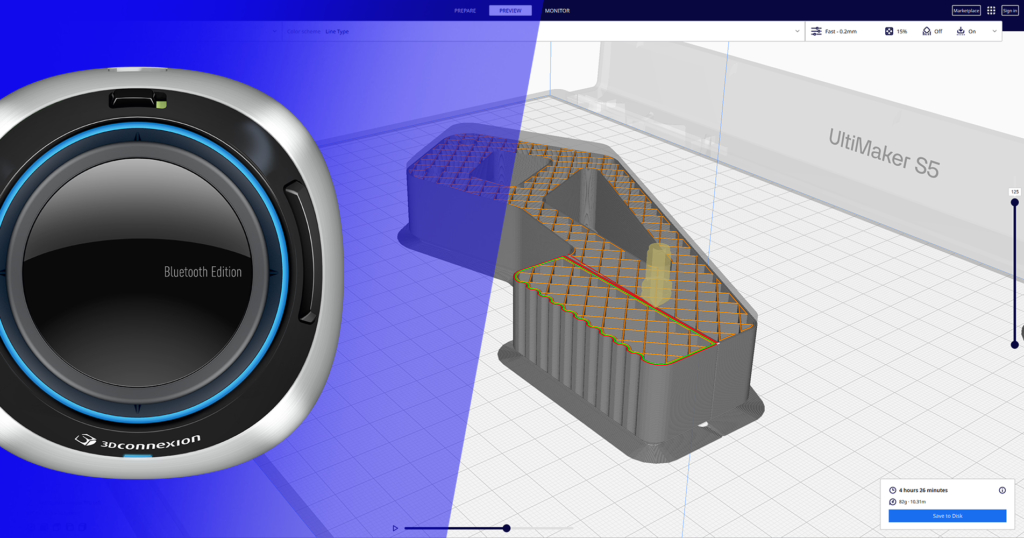Click the top handle of the layer slider
Viewport: 1024px width, 538px height.
[x=1014, y=203]
